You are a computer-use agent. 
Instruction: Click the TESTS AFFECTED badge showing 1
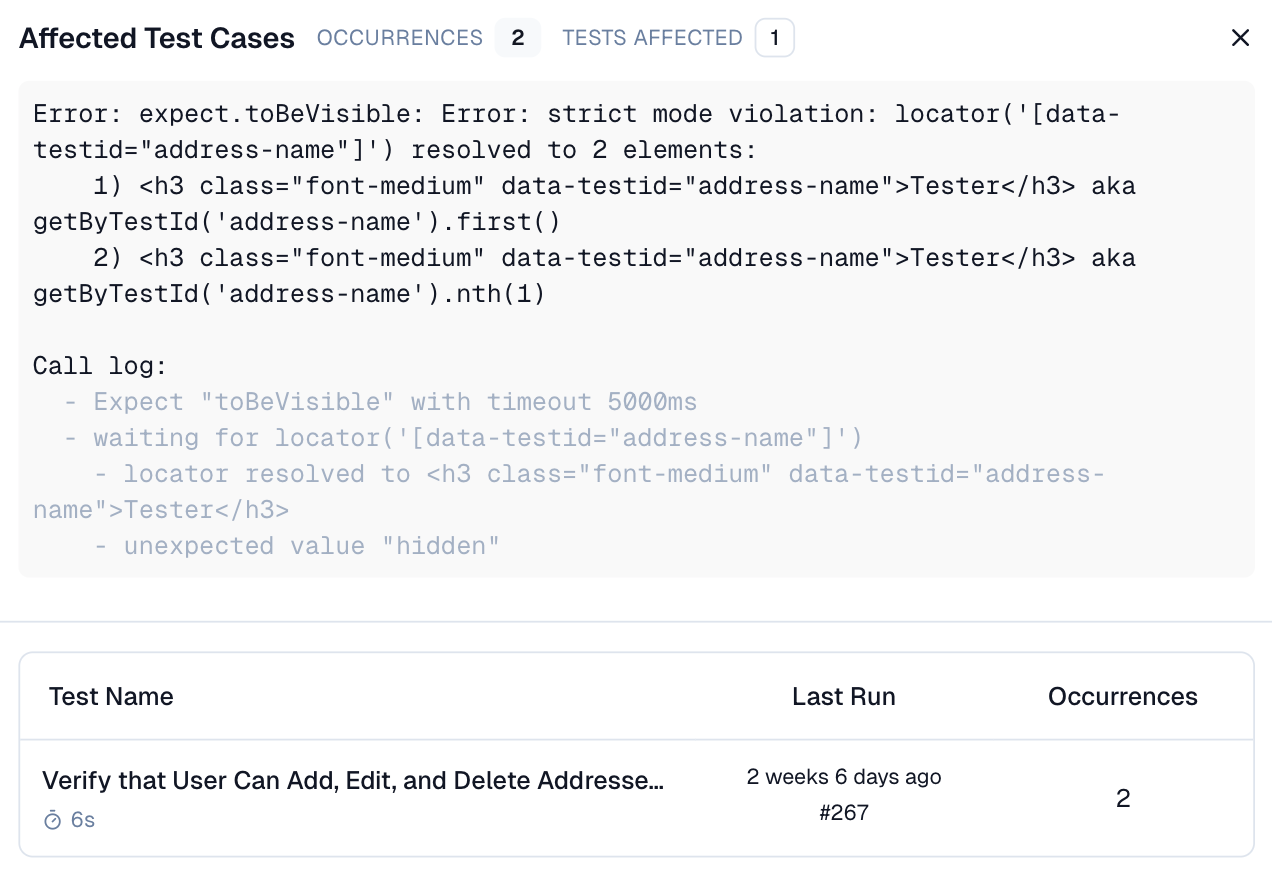[775, 37]
